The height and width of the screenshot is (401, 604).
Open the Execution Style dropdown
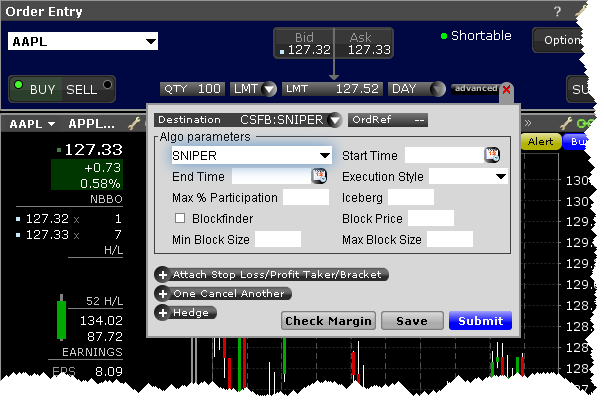tap(500, 177)
